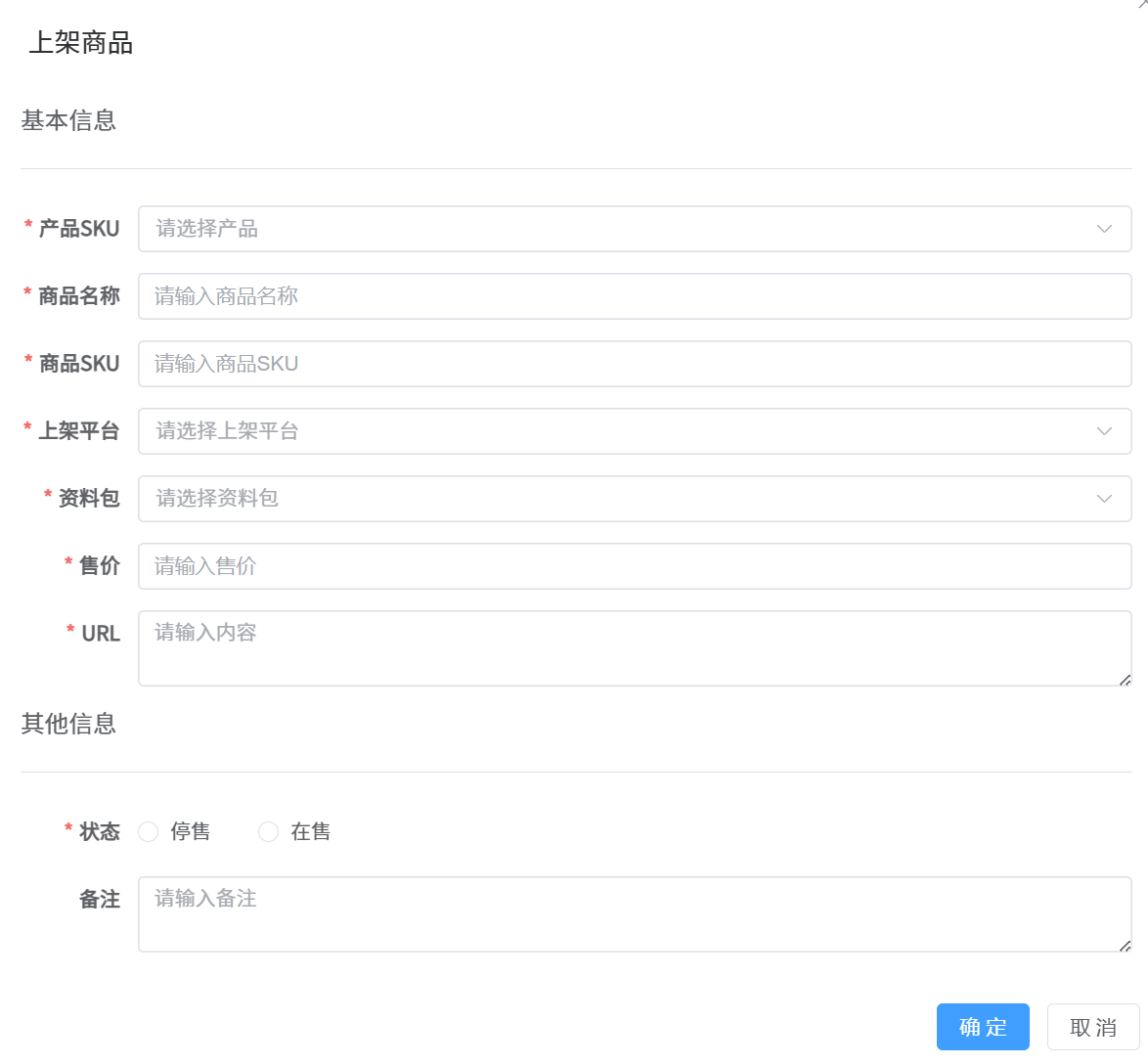This screenshot has width=1148, height=1064.
Task: Select the 在售 status radio button
Action: coord(268,831)
